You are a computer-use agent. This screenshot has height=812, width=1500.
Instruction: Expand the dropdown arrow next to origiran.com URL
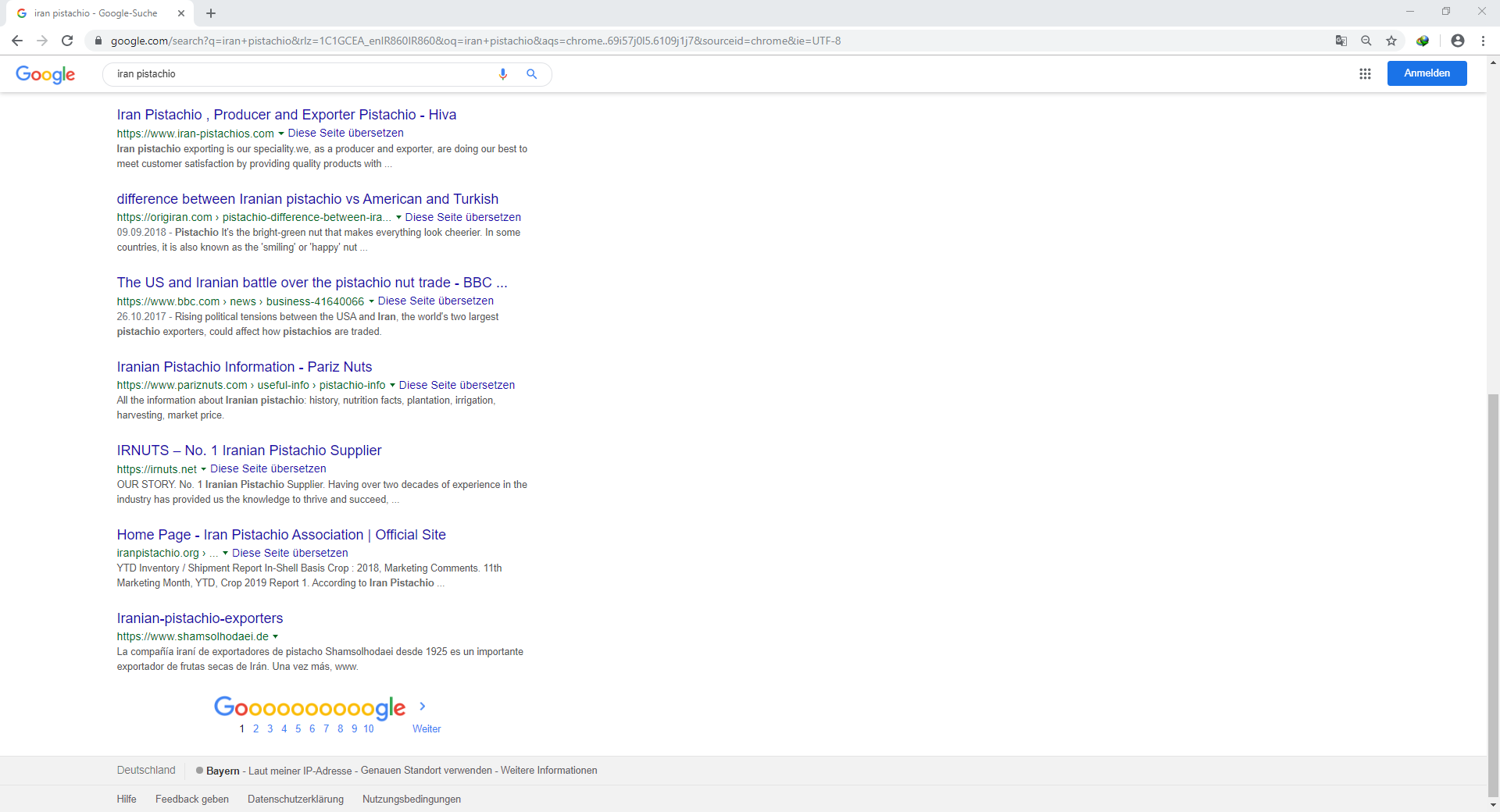[398, 218]
